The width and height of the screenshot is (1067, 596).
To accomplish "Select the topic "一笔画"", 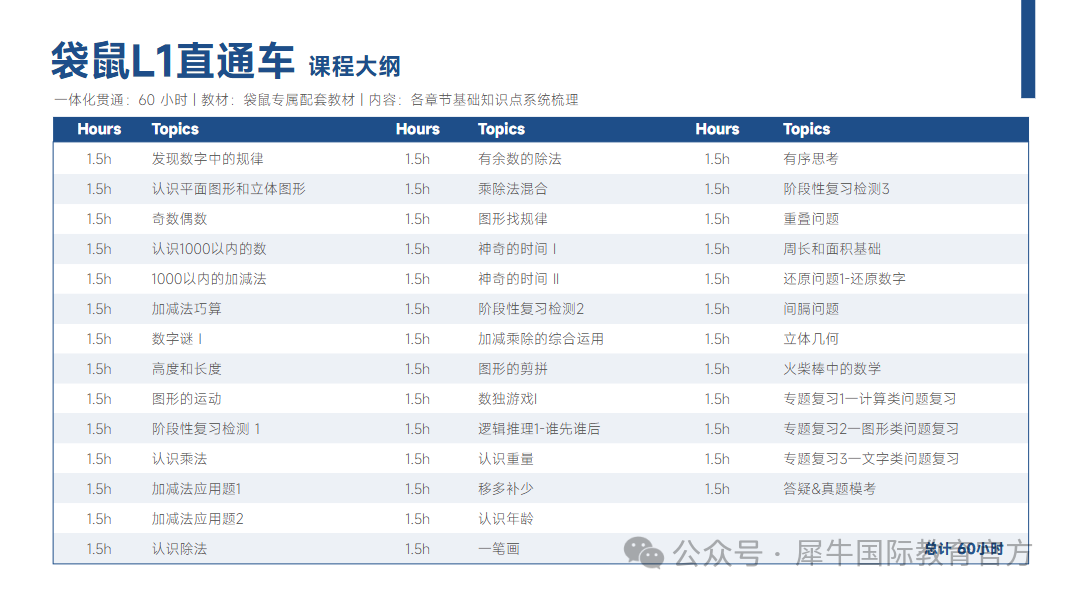I will click(x=499, y=548).
